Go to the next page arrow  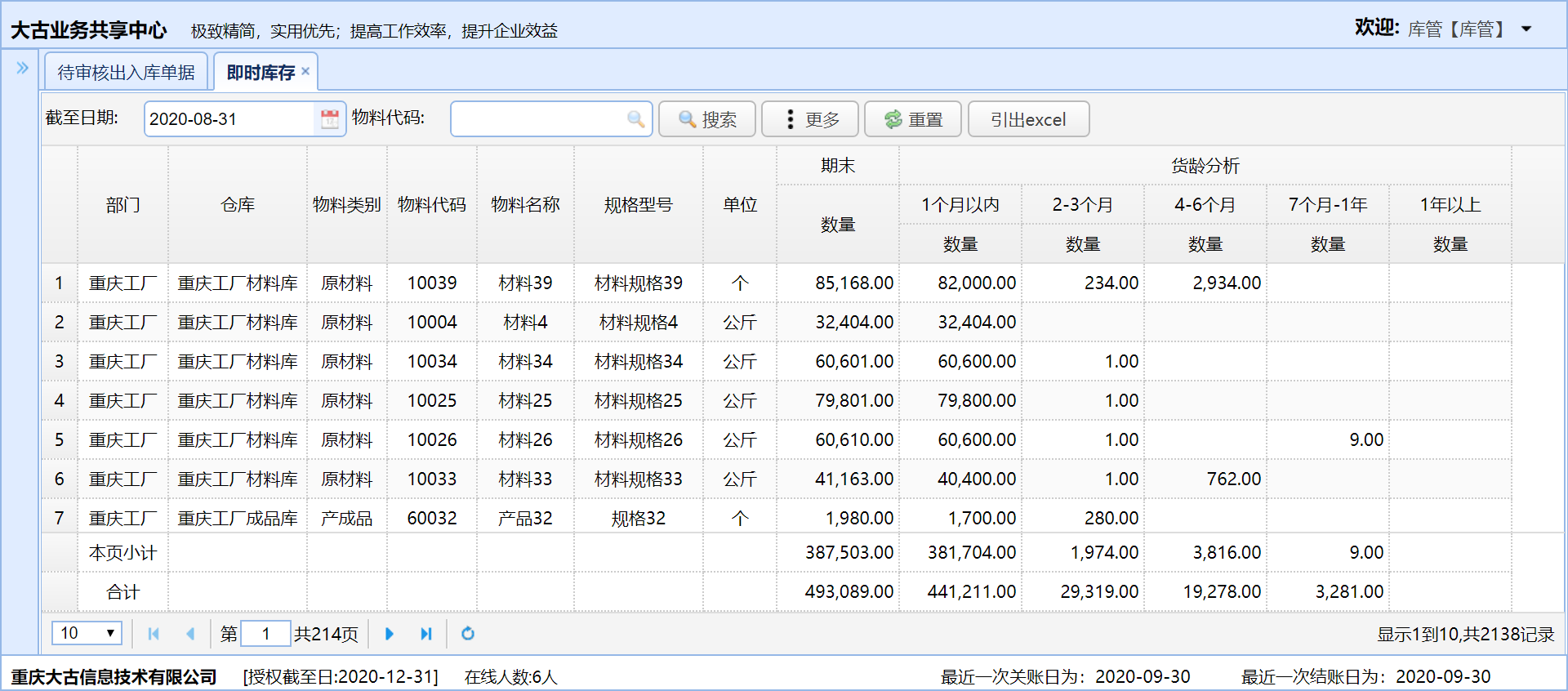point(390,634)
